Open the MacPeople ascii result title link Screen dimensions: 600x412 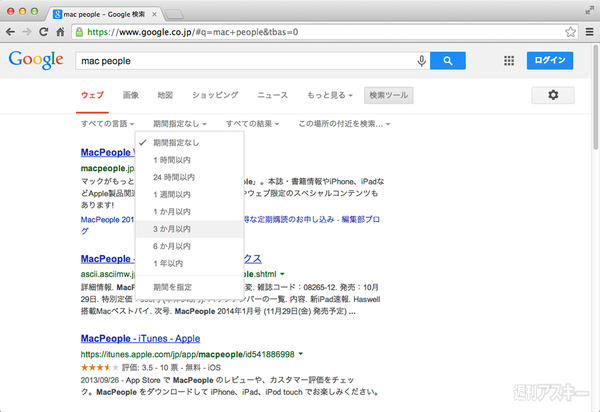click(108, 259)
